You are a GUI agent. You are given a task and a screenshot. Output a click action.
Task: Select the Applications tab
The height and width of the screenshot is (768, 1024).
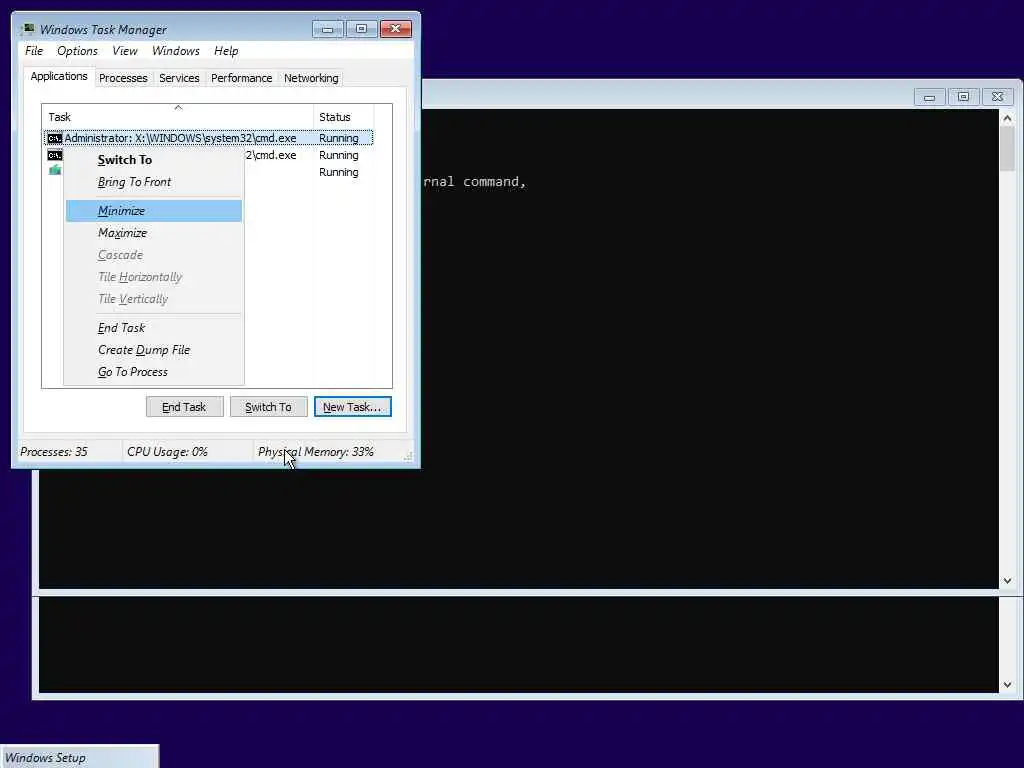tap(59, 76)
